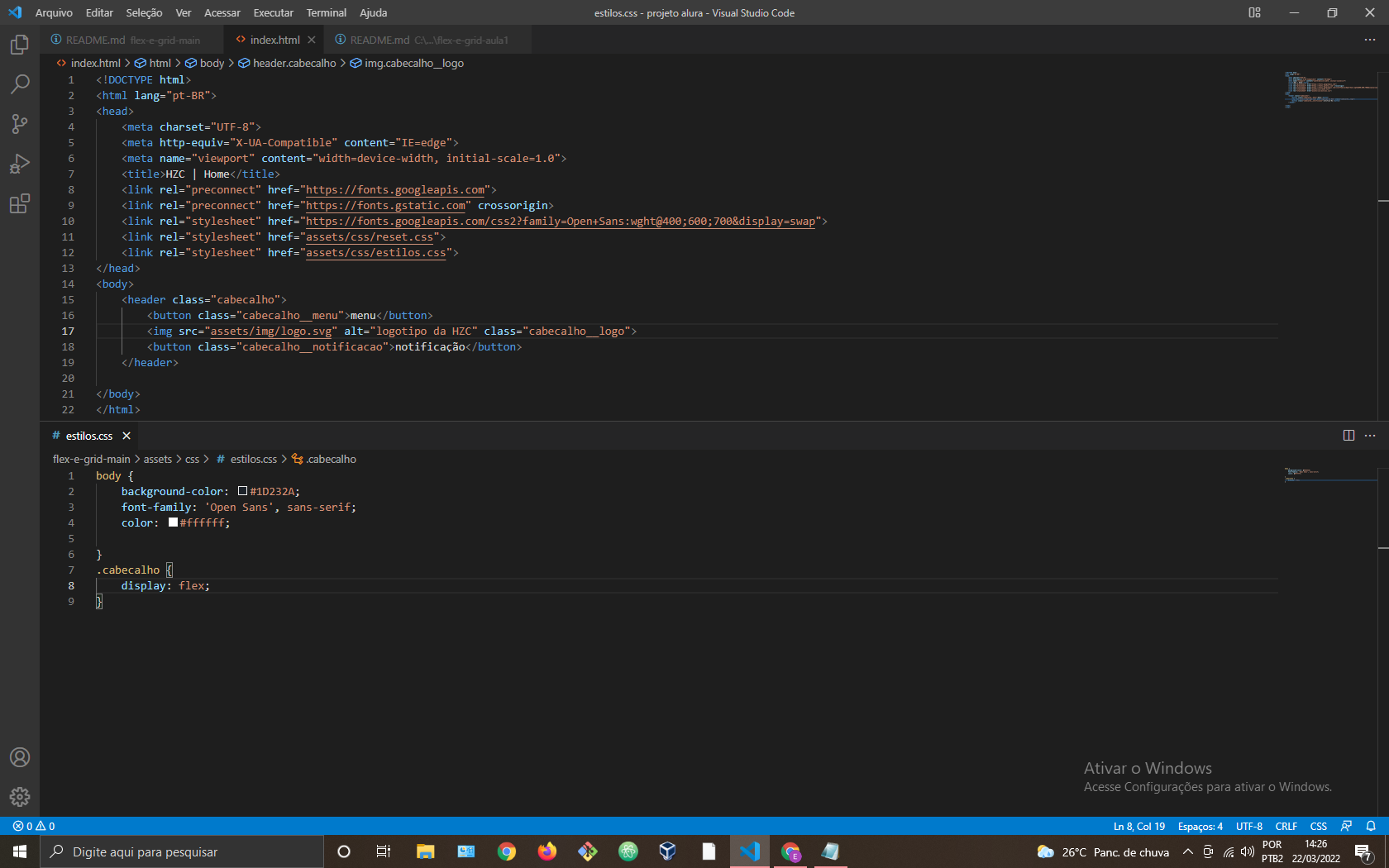
Task: Expand the body breadcrumb in index.html
Action: pos(205,63)
